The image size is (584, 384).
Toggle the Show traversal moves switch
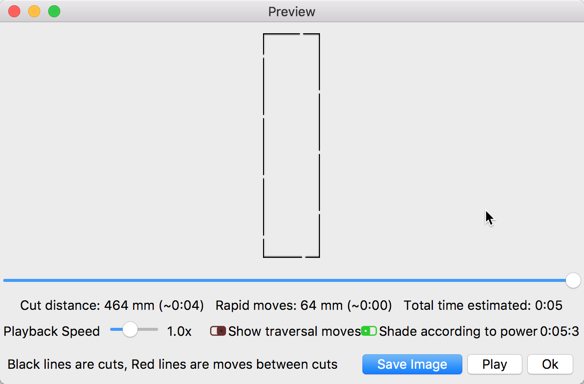coord(218,331)
